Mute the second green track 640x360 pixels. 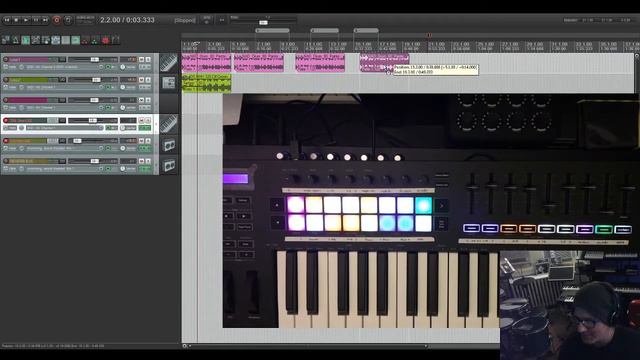[142, 80]
